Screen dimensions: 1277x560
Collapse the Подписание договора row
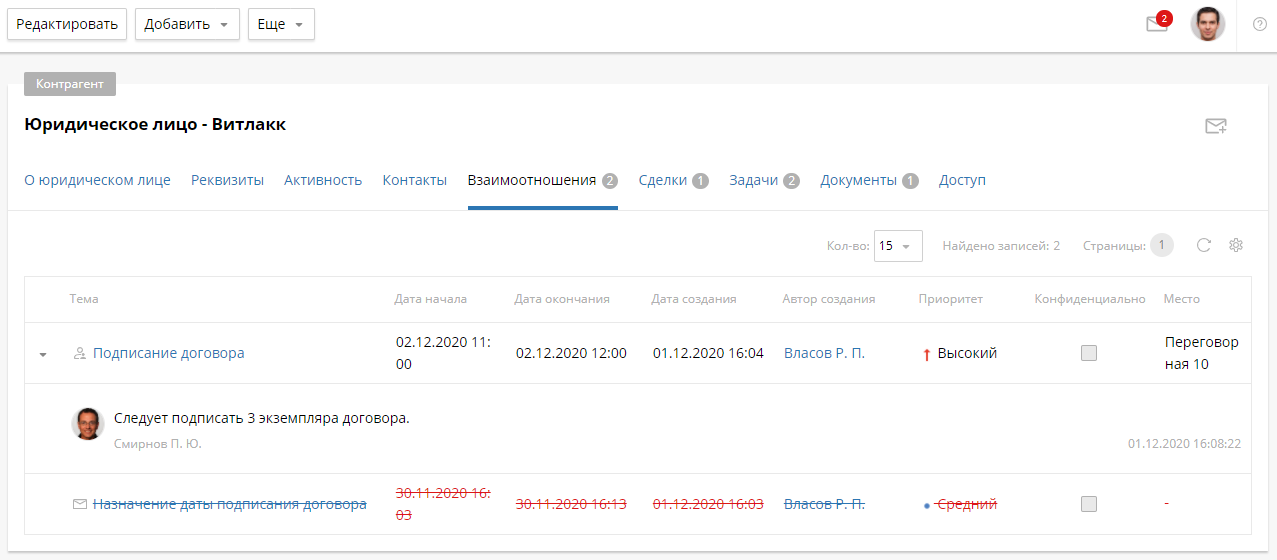click(x=43, y=354)
